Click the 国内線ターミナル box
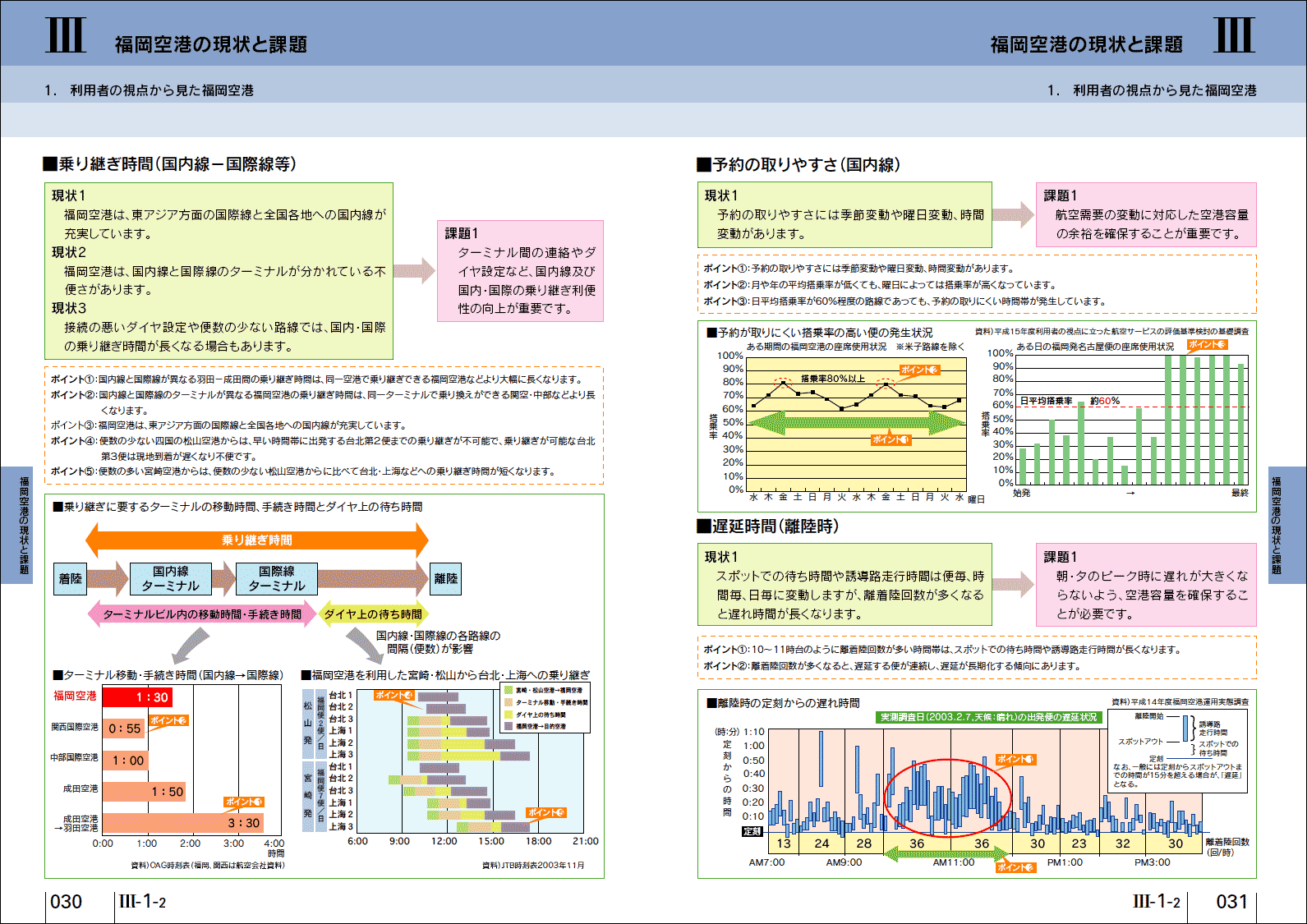Viewport: 1307px width, 924px height. (x=171, y=579)
